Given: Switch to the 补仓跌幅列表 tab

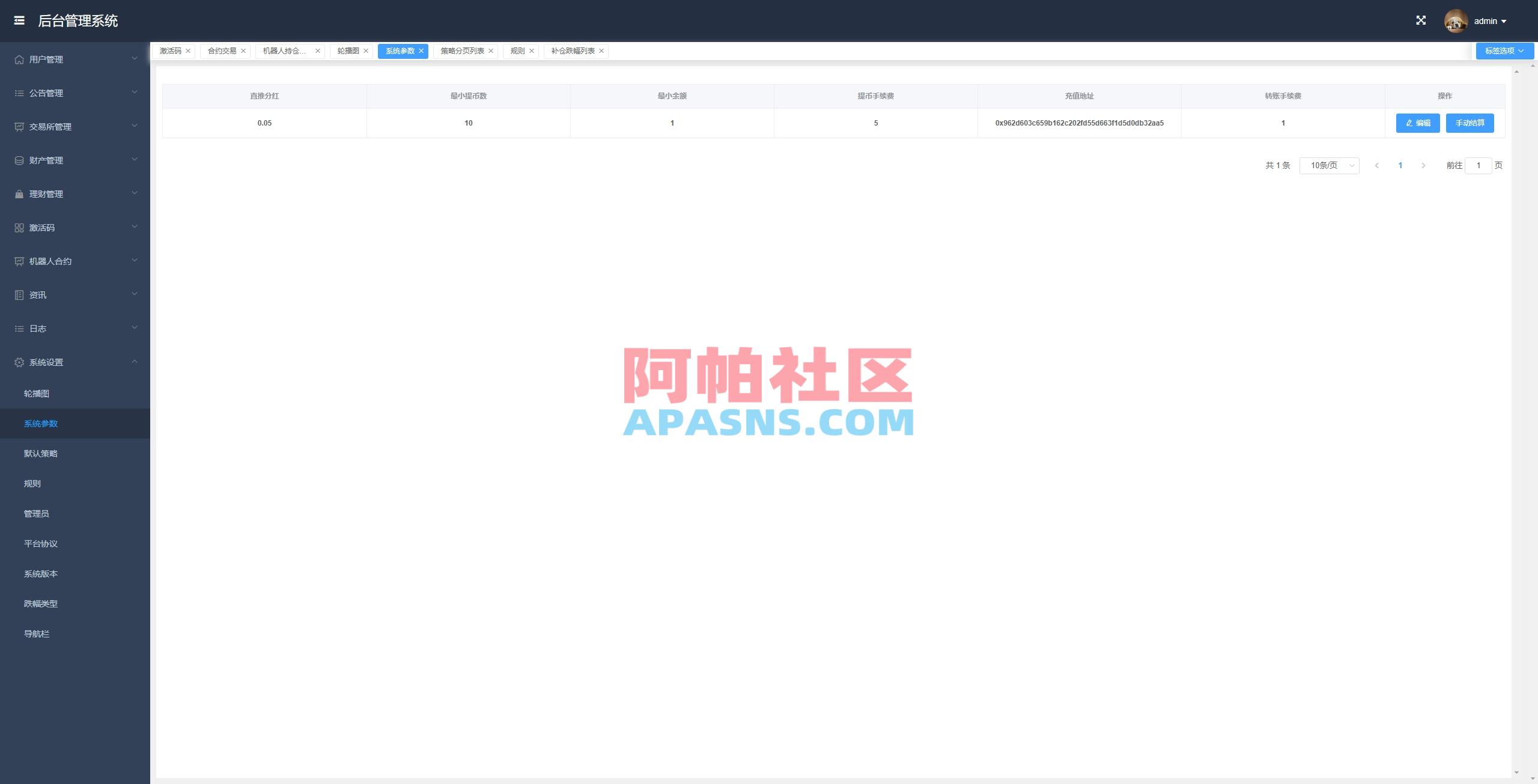Looking at the screenshot, I should tap(571, 50).
